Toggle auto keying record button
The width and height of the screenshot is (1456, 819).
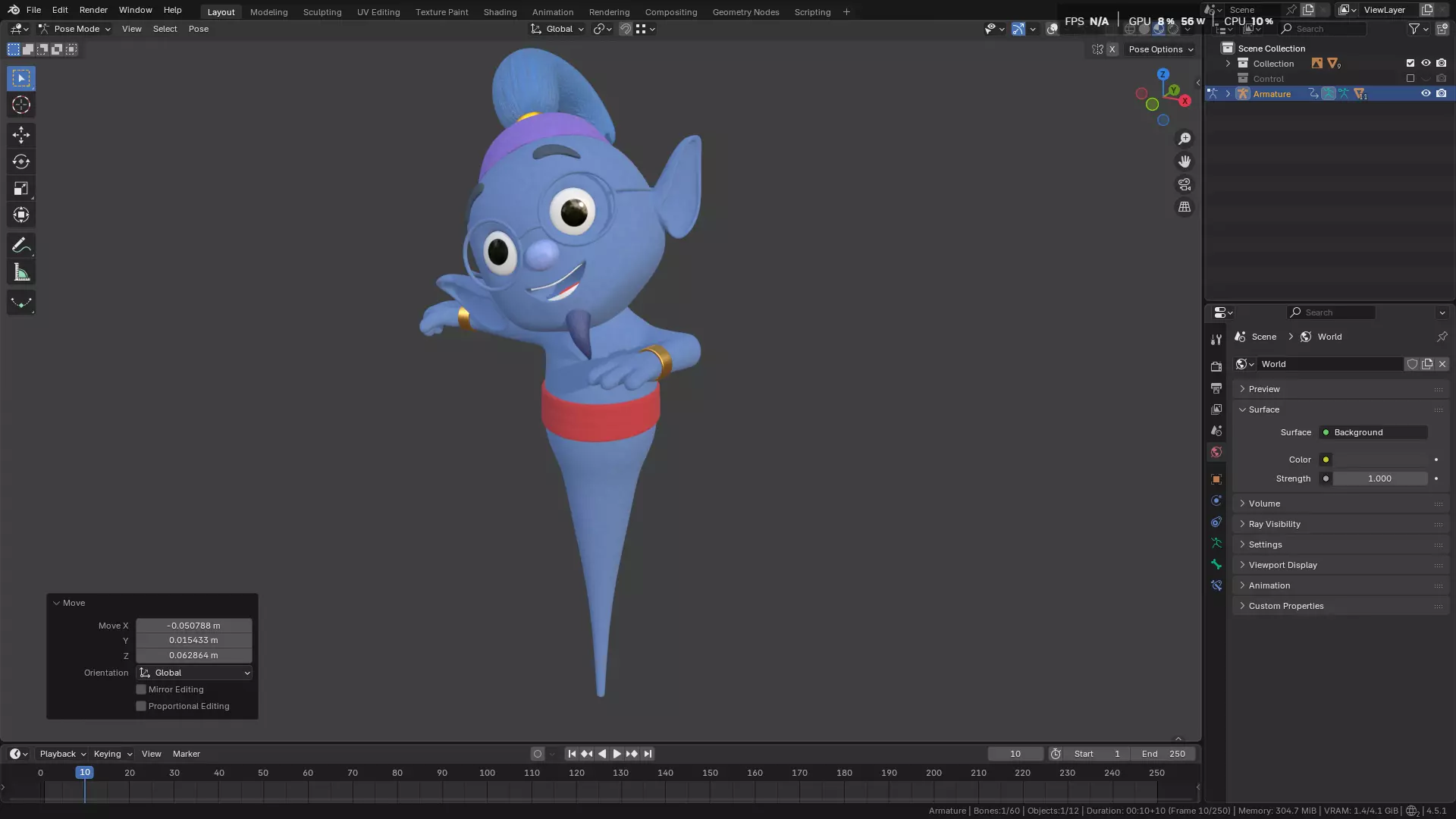538,754
